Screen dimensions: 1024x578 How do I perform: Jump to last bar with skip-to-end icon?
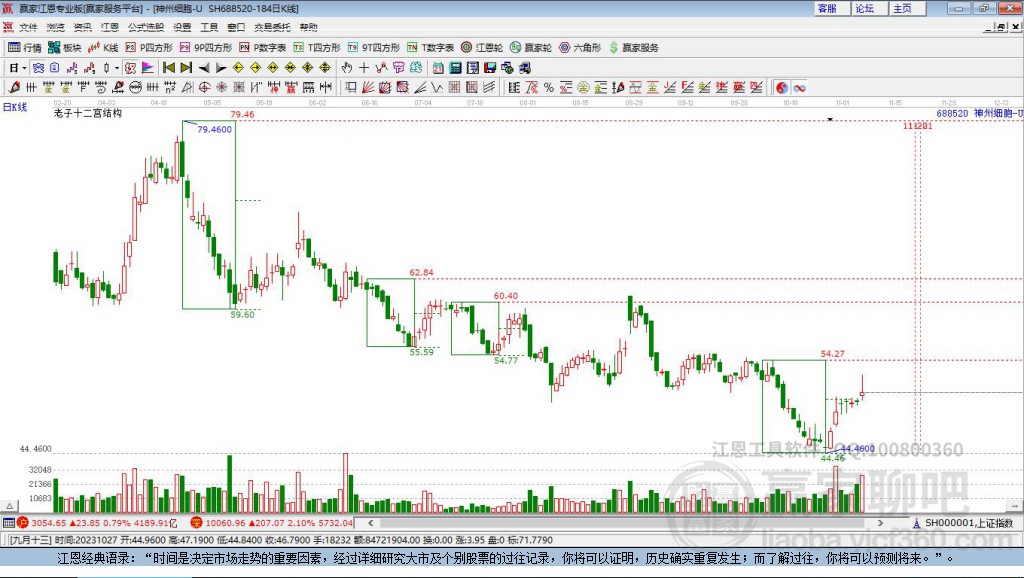186,68
